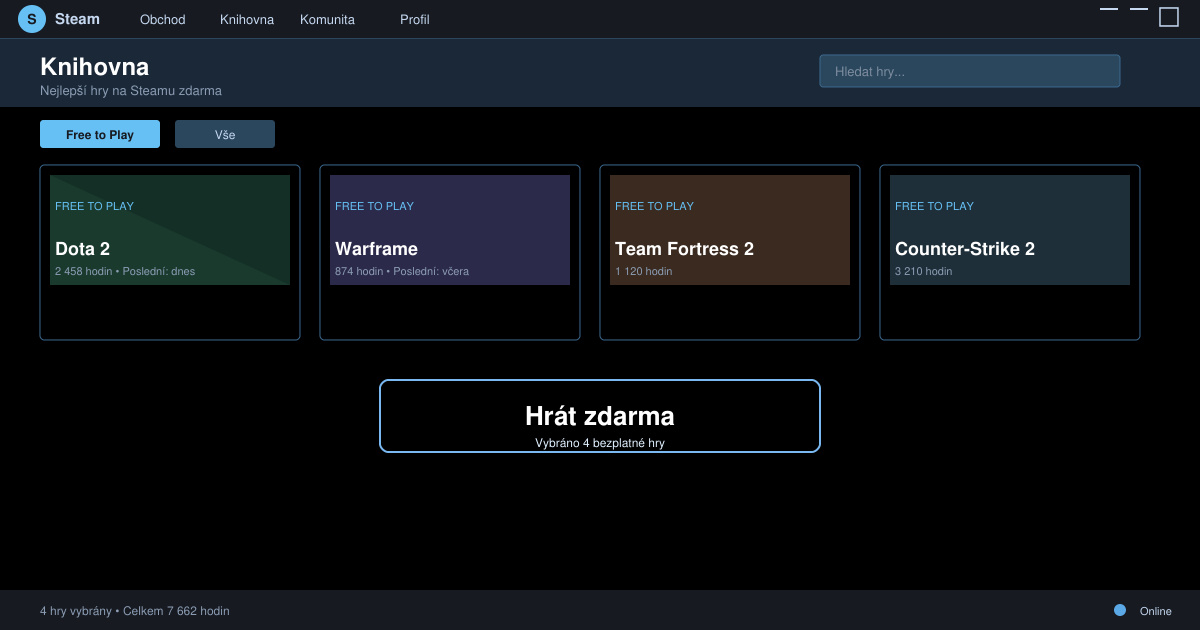Click the status text '4 hry vybrány • Celkem 7 662 hodin'
Image resolution: width=1200 pixels, height=630 pixels.
pyautogui.click(x=135, y=611)
